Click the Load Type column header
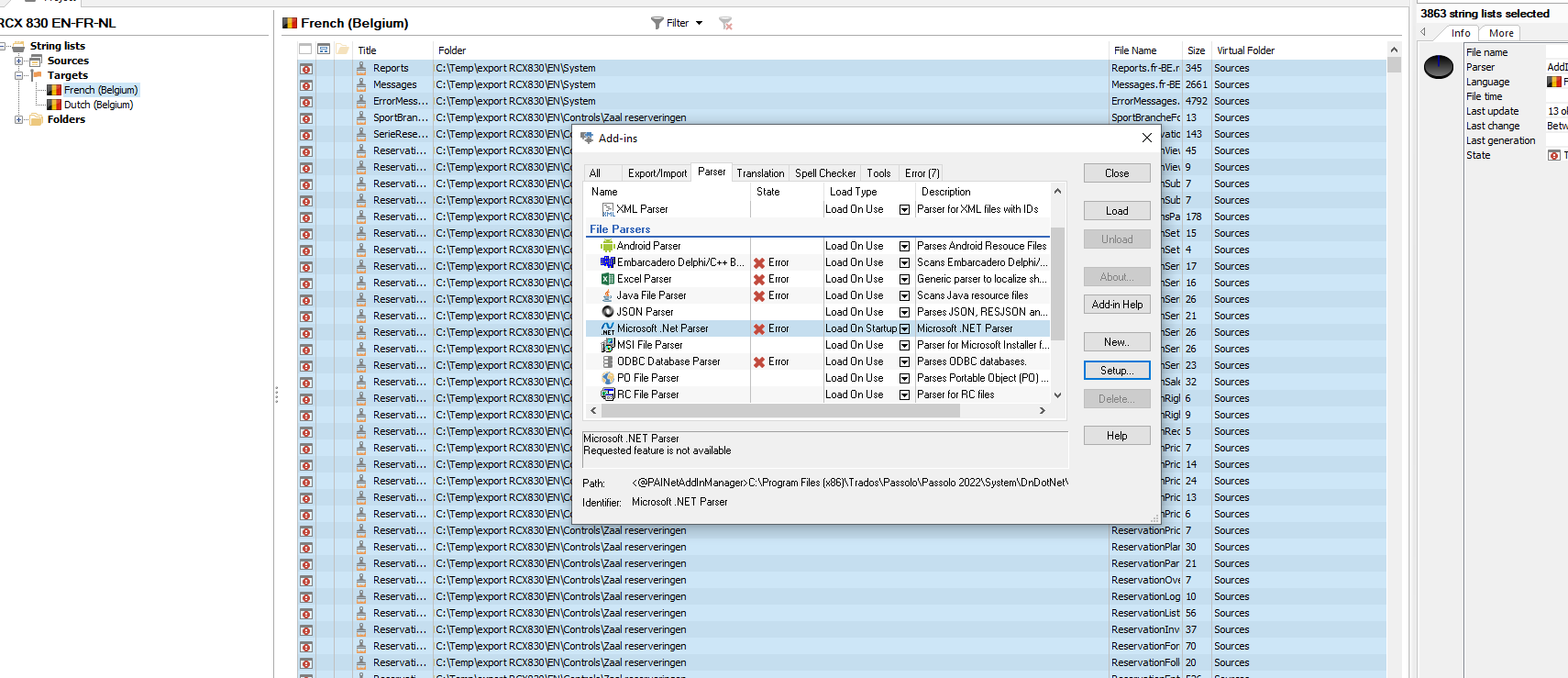Viewport: 1568px width, 678px height. coord(853,192)
